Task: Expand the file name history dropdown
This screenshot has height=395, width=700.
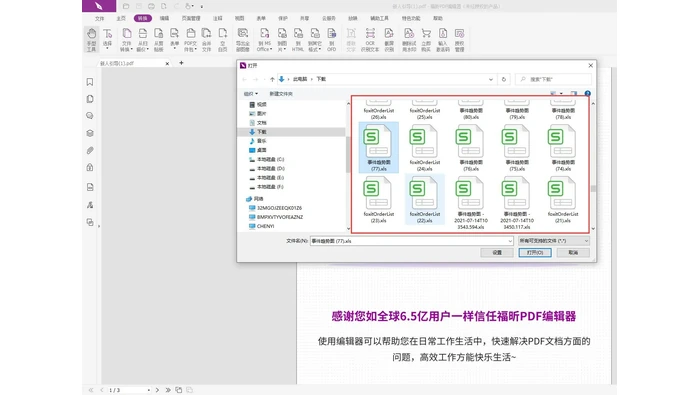Action: coord(510,241)
